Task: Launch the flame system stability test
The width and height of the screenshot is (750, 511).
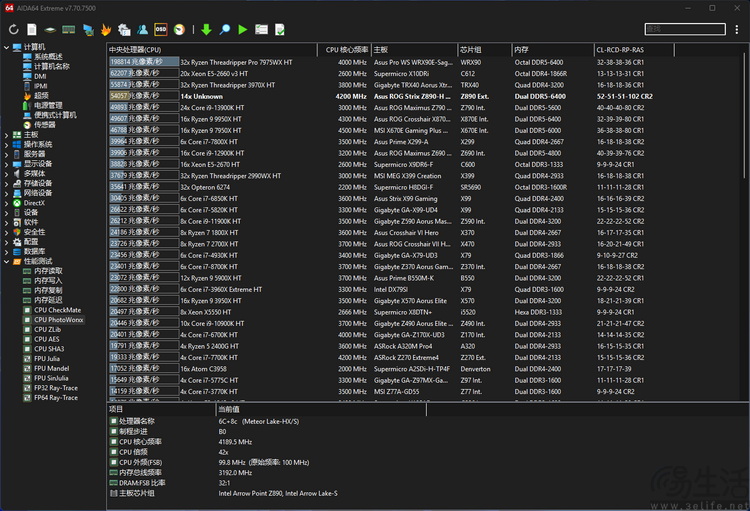Action: [x=106, y=30]
